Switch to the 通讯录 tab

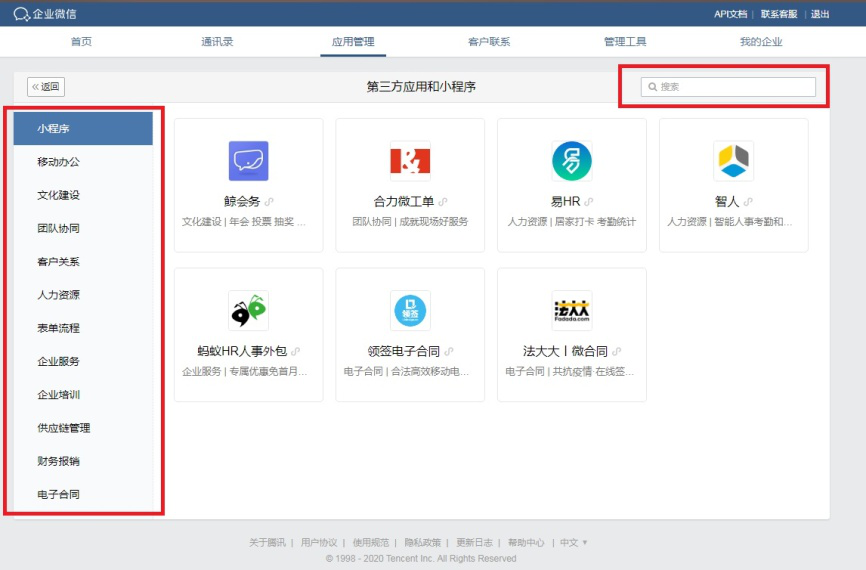[217, 42]
